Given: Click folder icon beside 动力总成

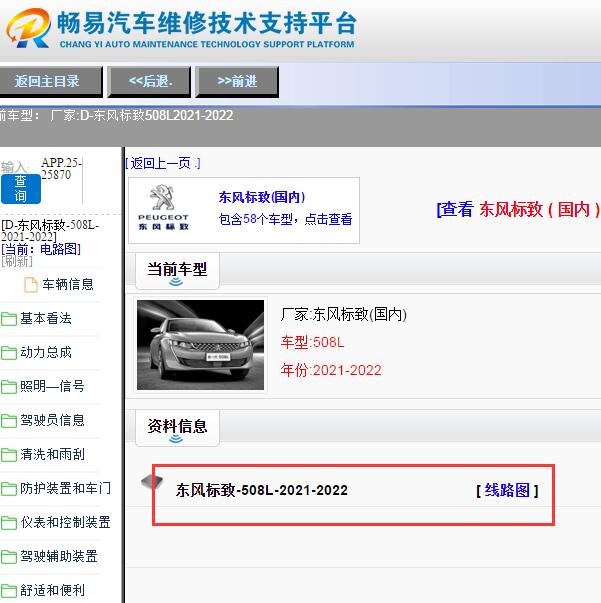Looking at the screenshot, I should point(8,353).
